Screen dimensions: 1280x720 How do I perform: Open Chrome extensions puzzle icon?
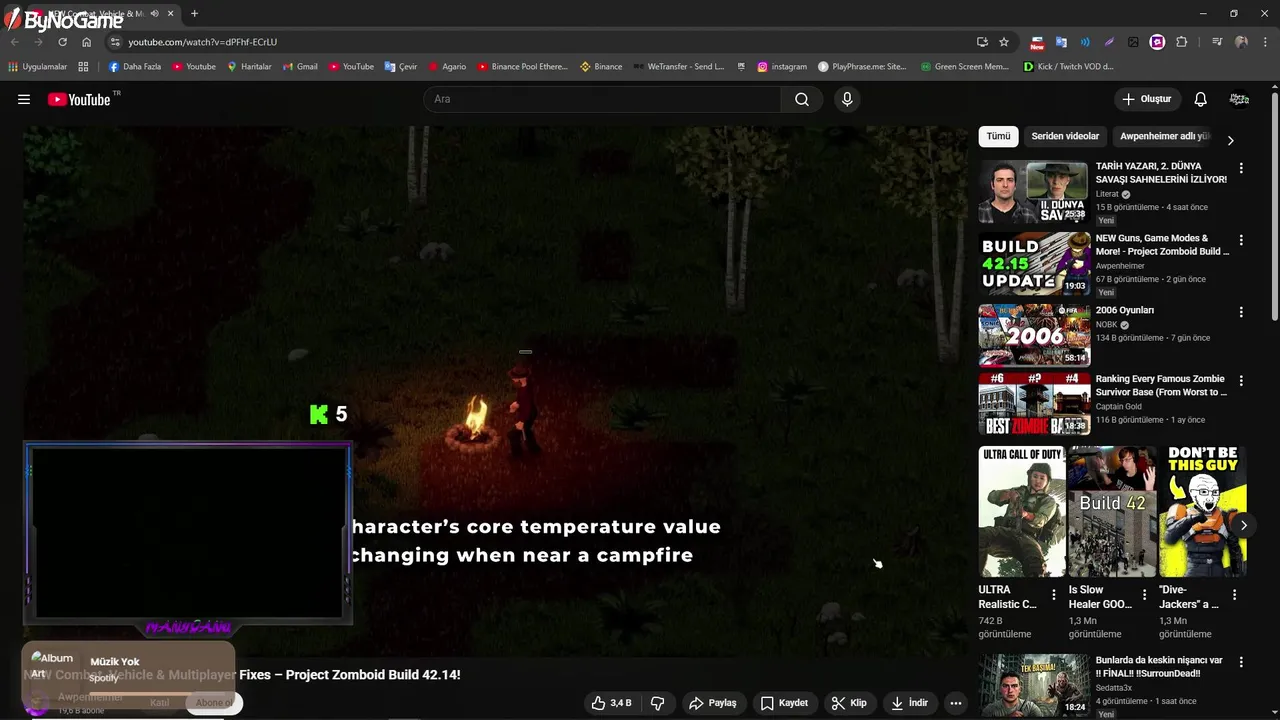click(1182, 42)
